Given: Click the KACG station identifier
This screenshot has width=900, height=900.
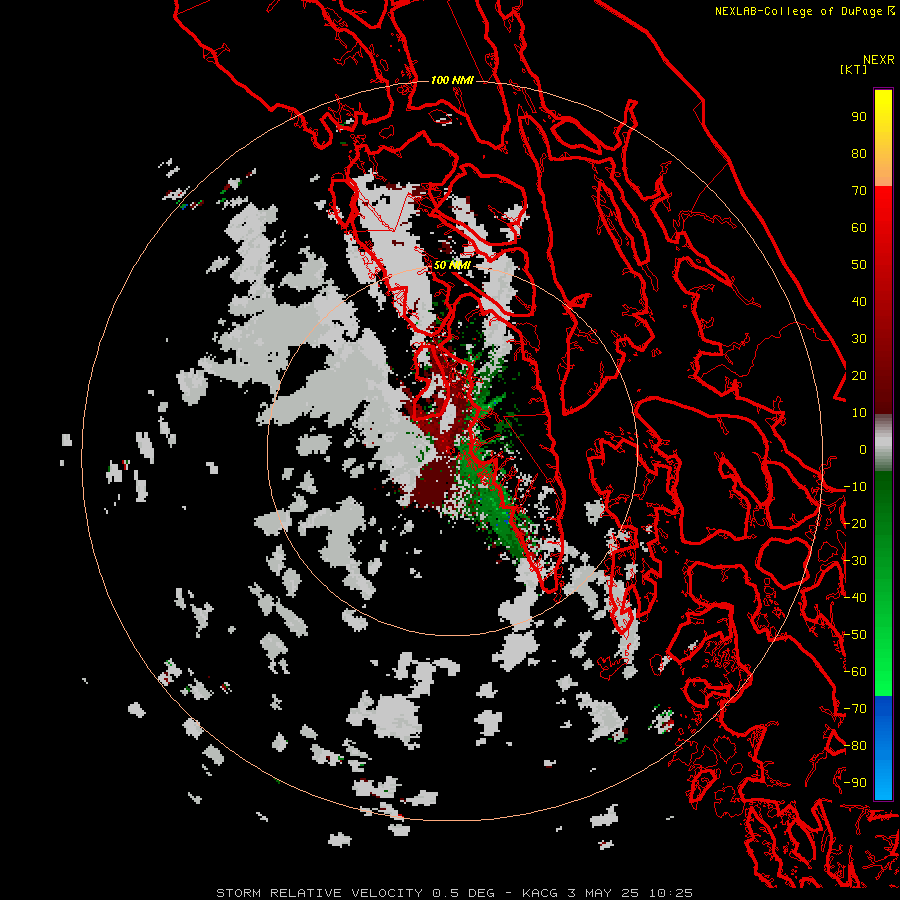Looking at the screenshot, I should pyautogui.click(x=540, y=893).
